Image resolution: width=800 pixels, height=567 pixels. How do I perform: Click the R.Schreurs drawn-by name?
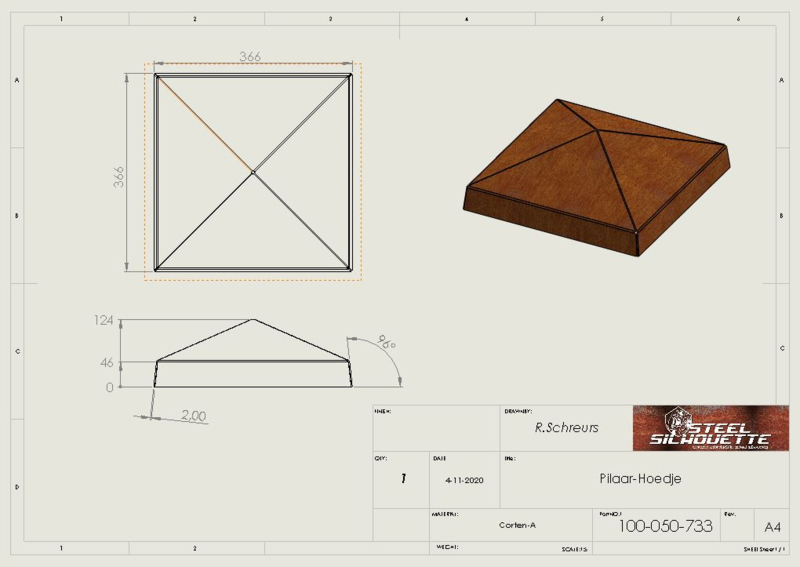point(566,428)
